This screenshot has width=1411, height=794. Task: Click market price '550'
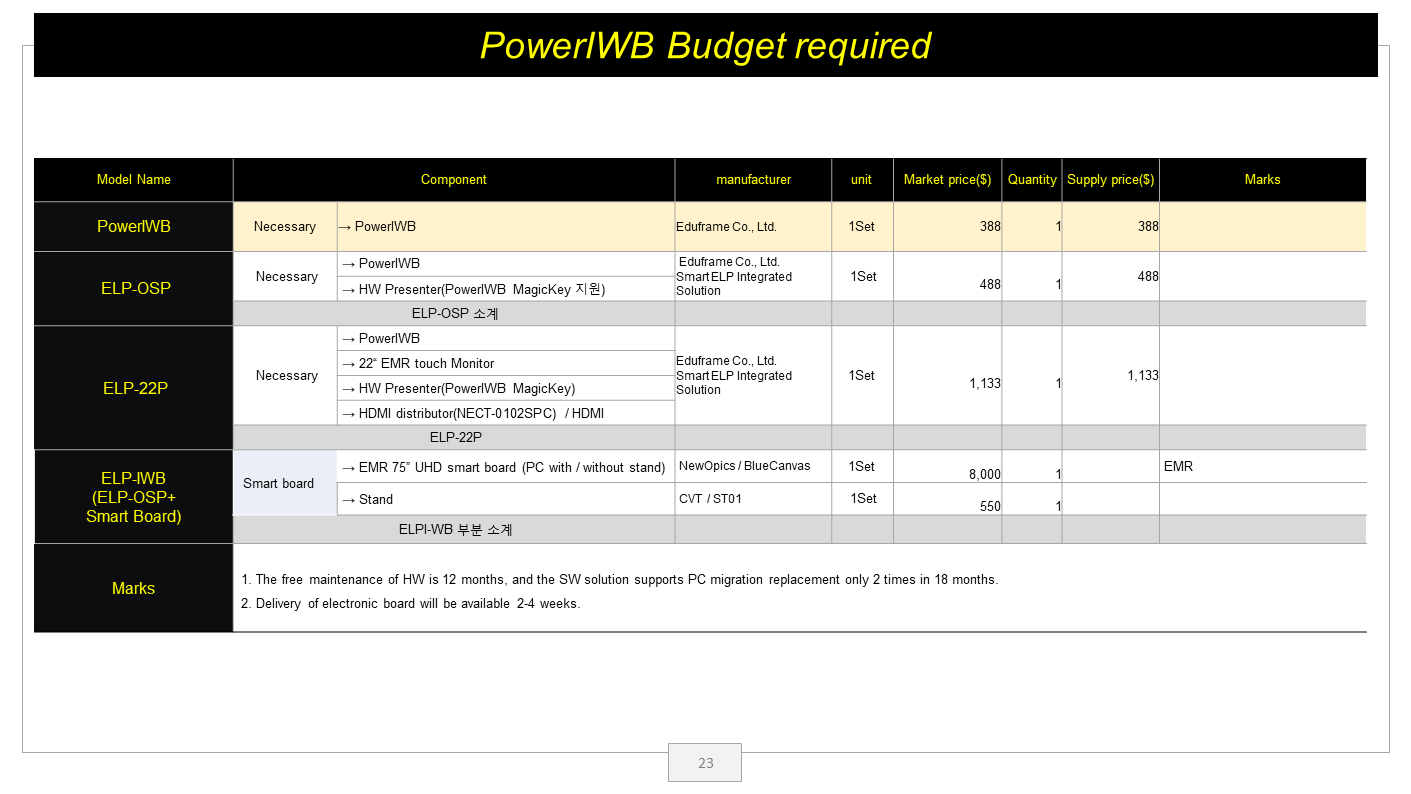[990, 507]
